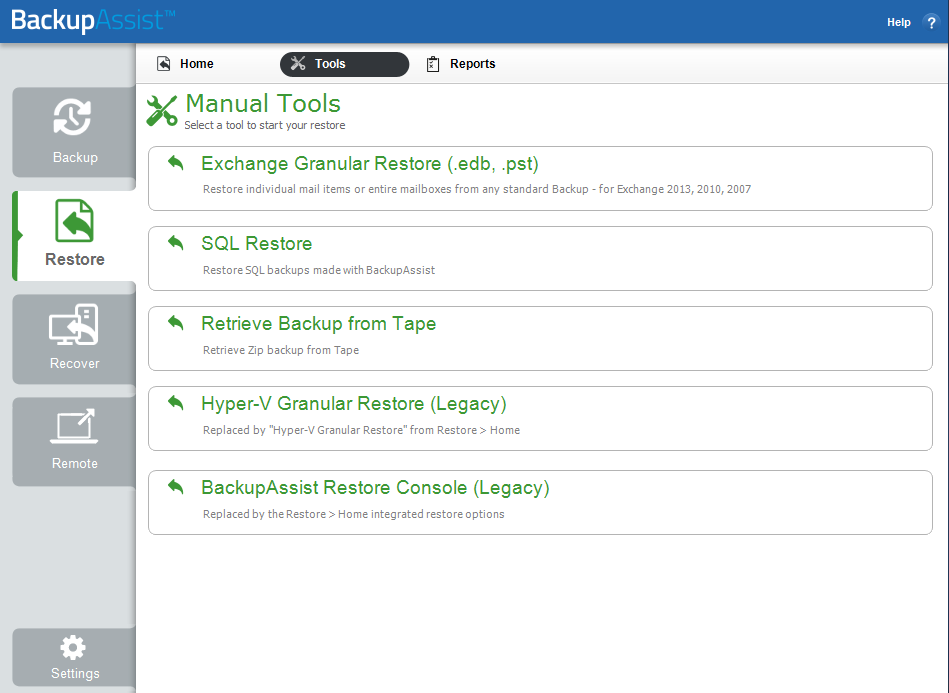
Task: Click the SQL Restore arrow icon
Action: point(176,243)
